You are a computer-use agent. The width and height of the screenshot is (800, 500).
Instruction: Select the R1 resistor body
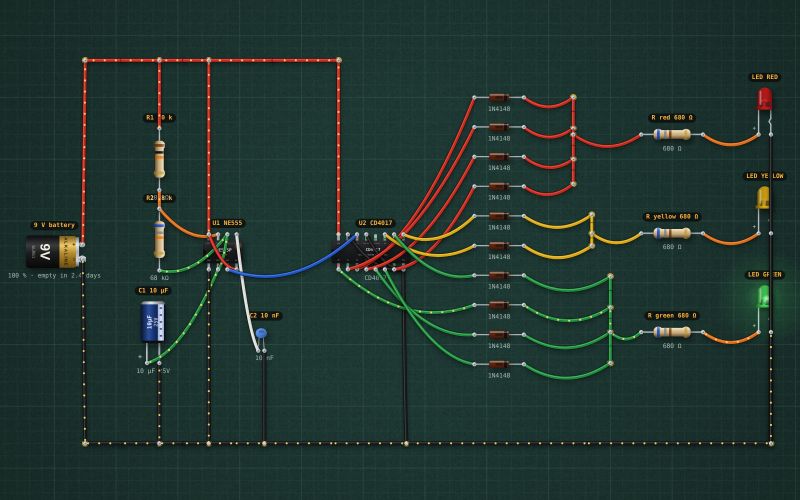pos(160,159)
